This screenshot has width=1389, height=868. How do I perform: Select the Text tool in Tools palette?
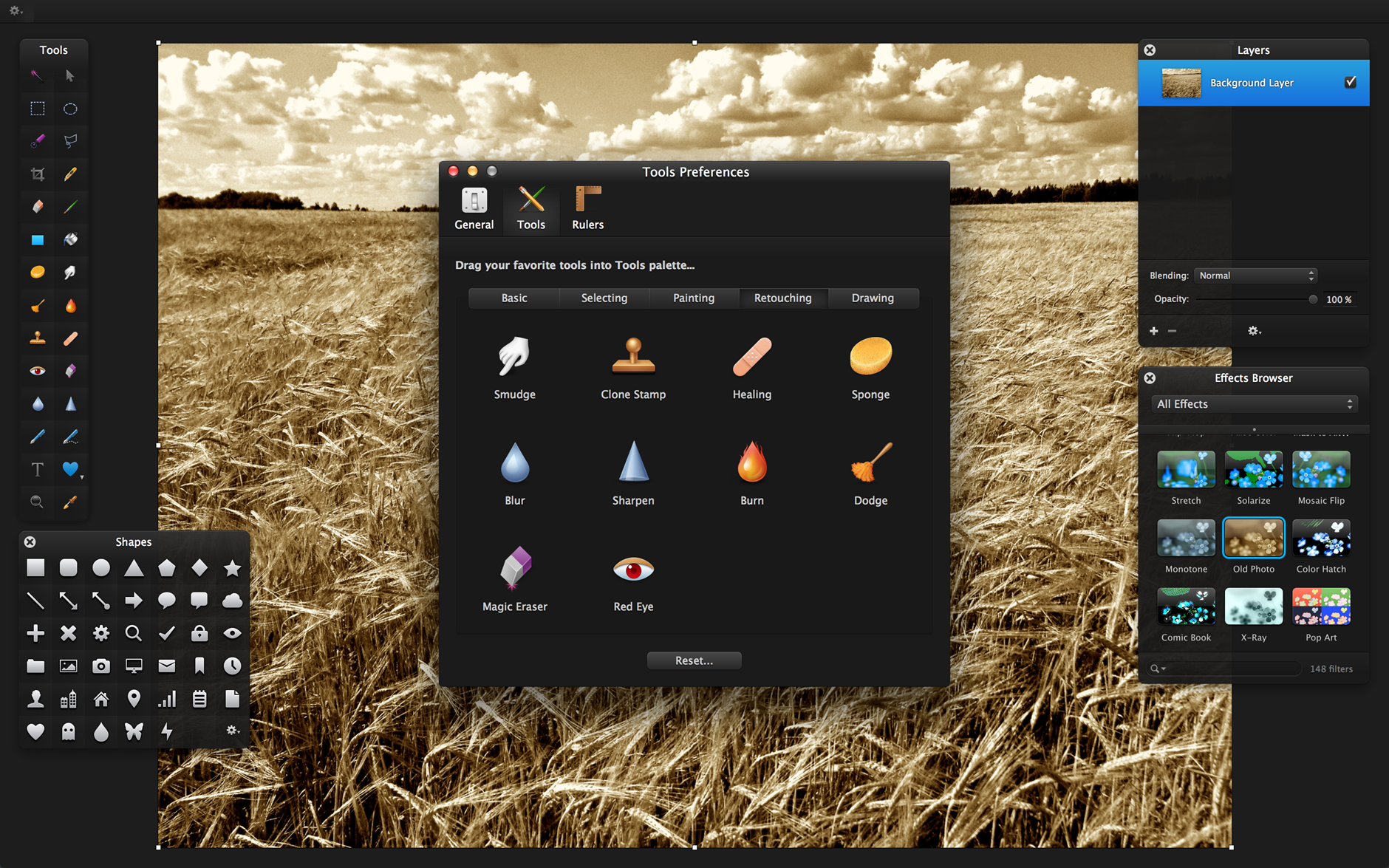point(38,469)
